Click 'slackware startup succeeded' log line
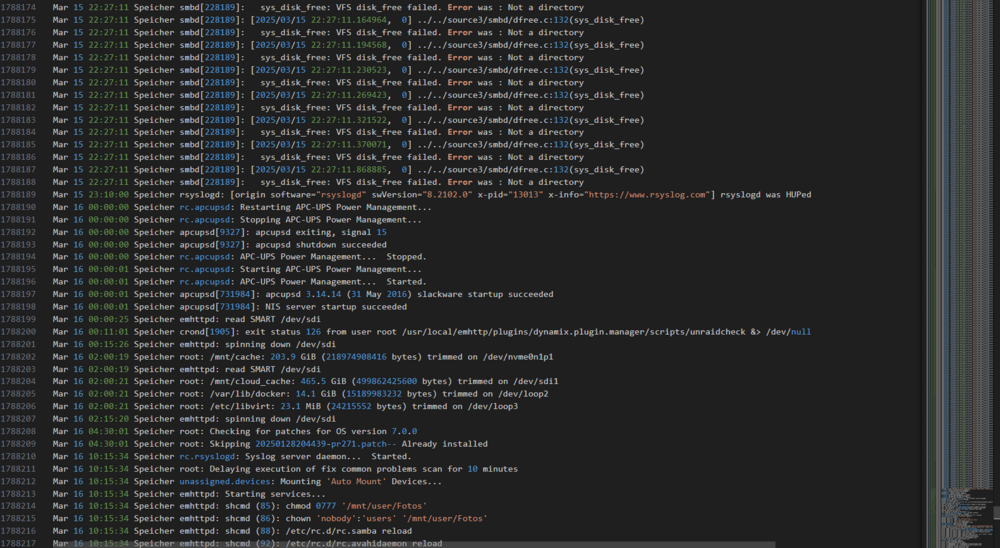 (303, 294)
